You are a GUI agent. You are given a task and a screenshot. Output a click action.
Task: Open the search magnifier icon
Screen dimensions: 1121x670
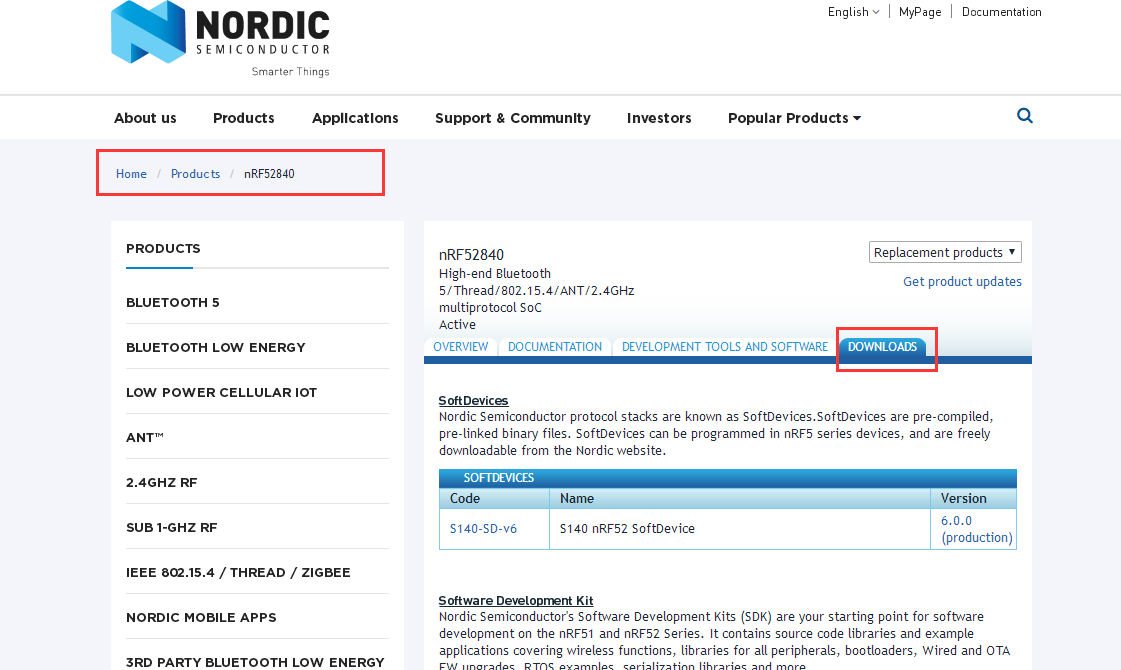click(x=1024, y=116)
